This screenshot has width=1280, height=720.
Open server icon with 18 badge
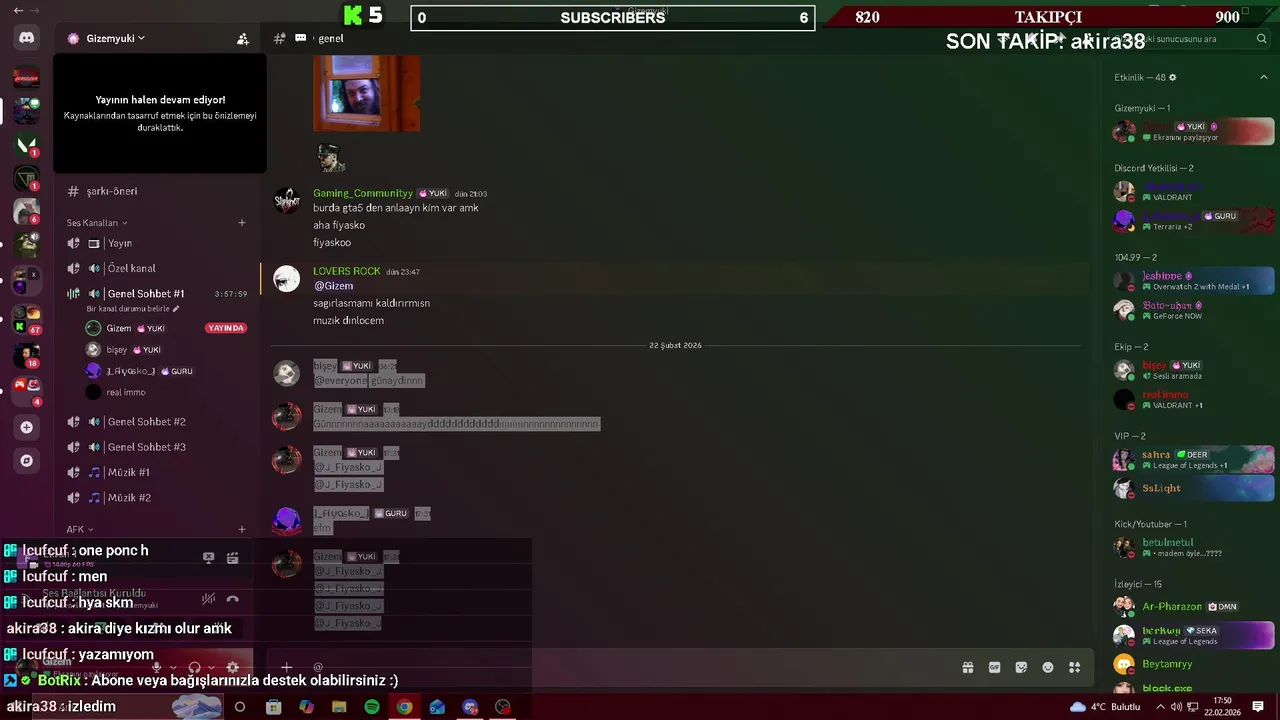tap(26, 355)
